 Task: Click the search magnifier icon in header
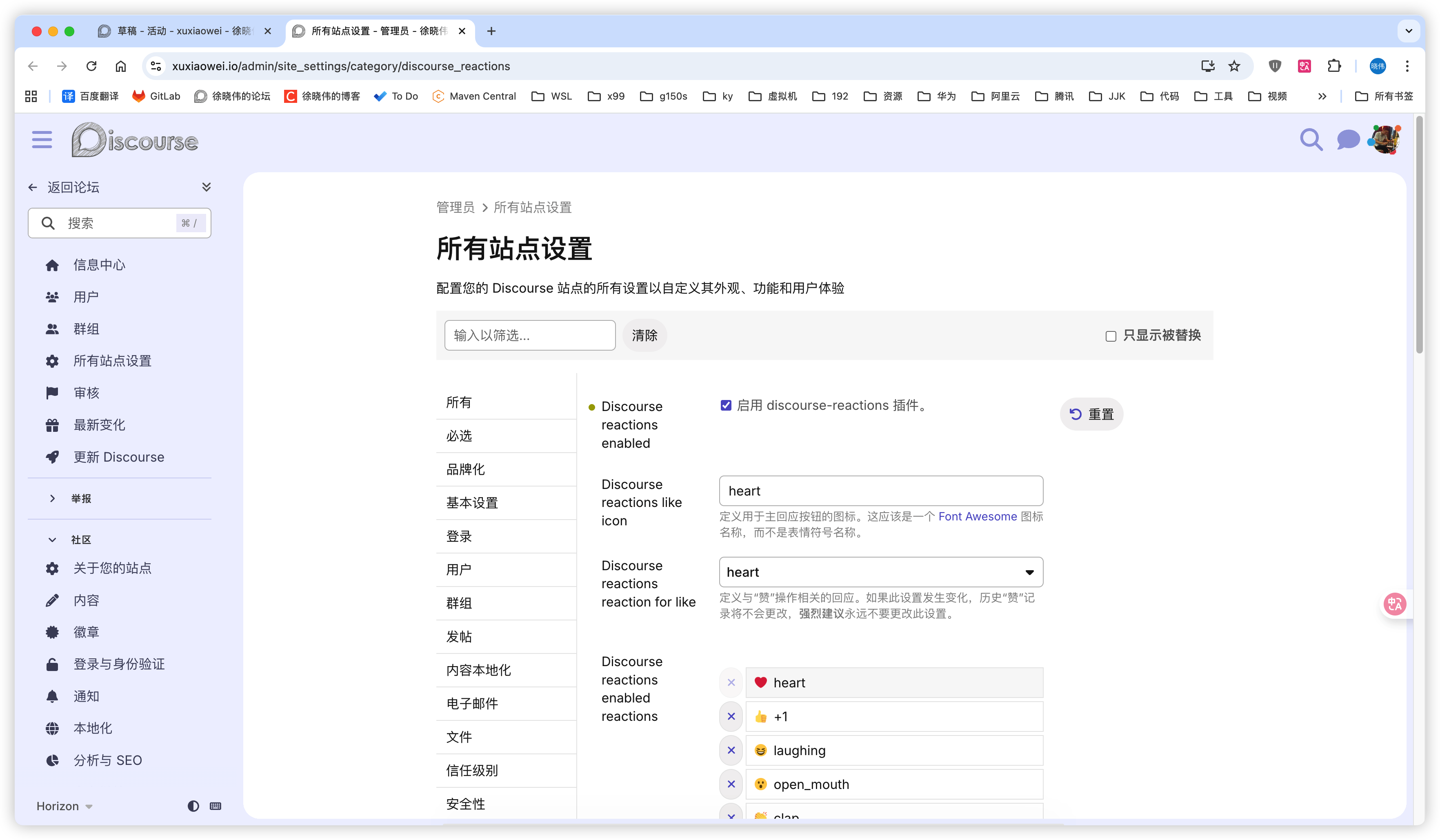pyautogui.click(x=1311, y=140)
